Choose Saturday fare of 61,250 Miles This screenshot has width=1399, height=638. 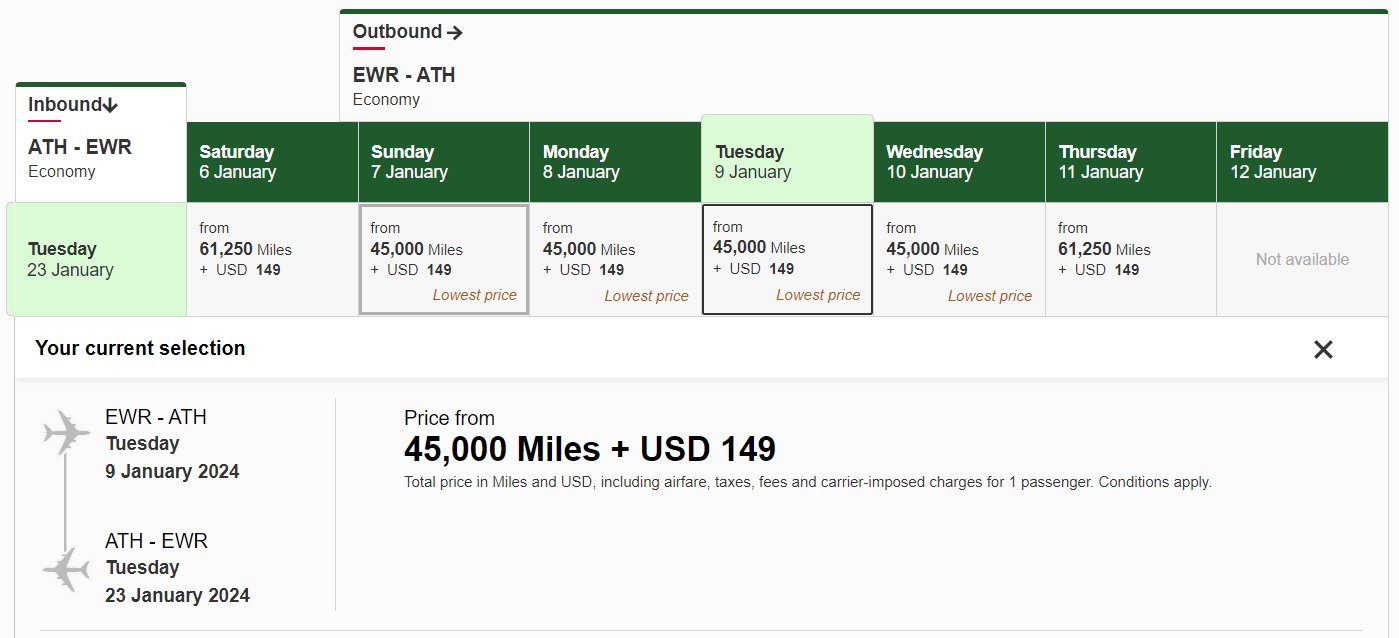[x=272, y=260]
